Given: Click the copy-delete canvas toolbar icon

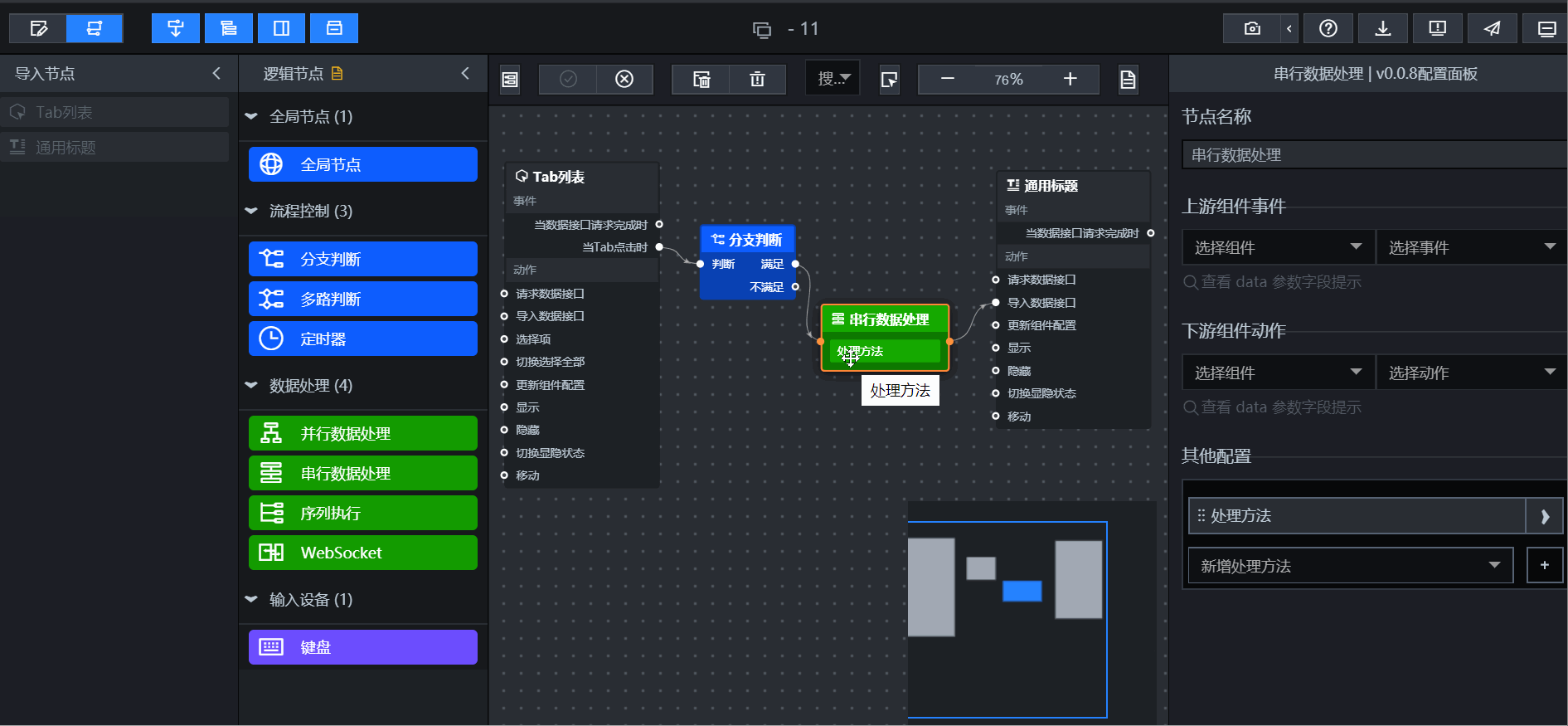Looking at the screenshot, I should [x=701, y=79].
